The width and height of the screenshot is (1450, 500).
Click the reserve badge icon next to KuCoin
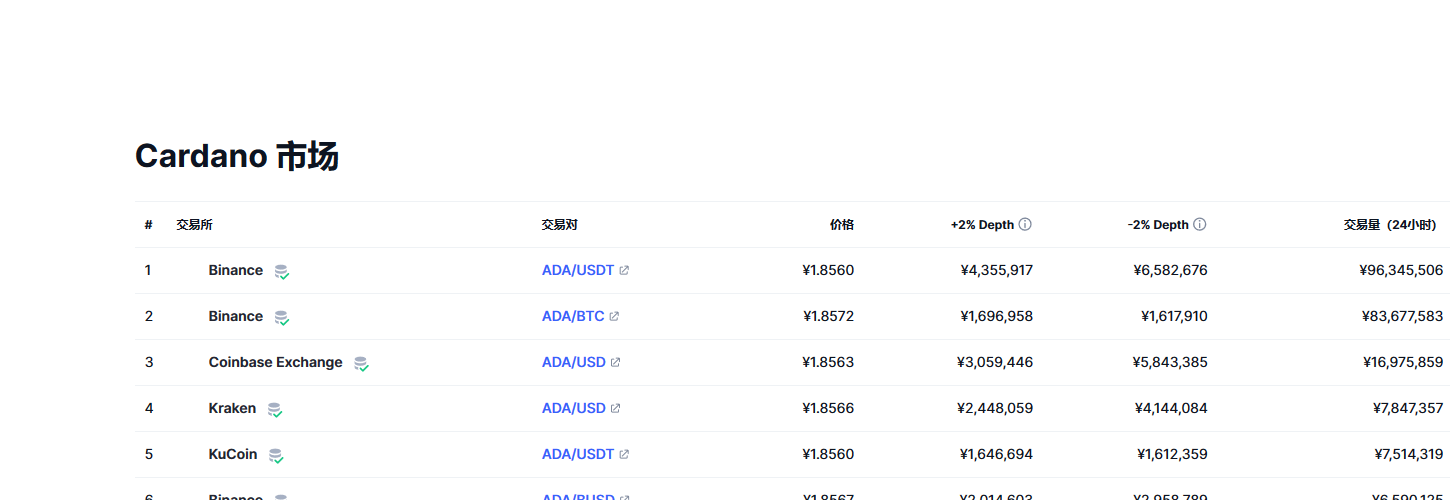276,456
